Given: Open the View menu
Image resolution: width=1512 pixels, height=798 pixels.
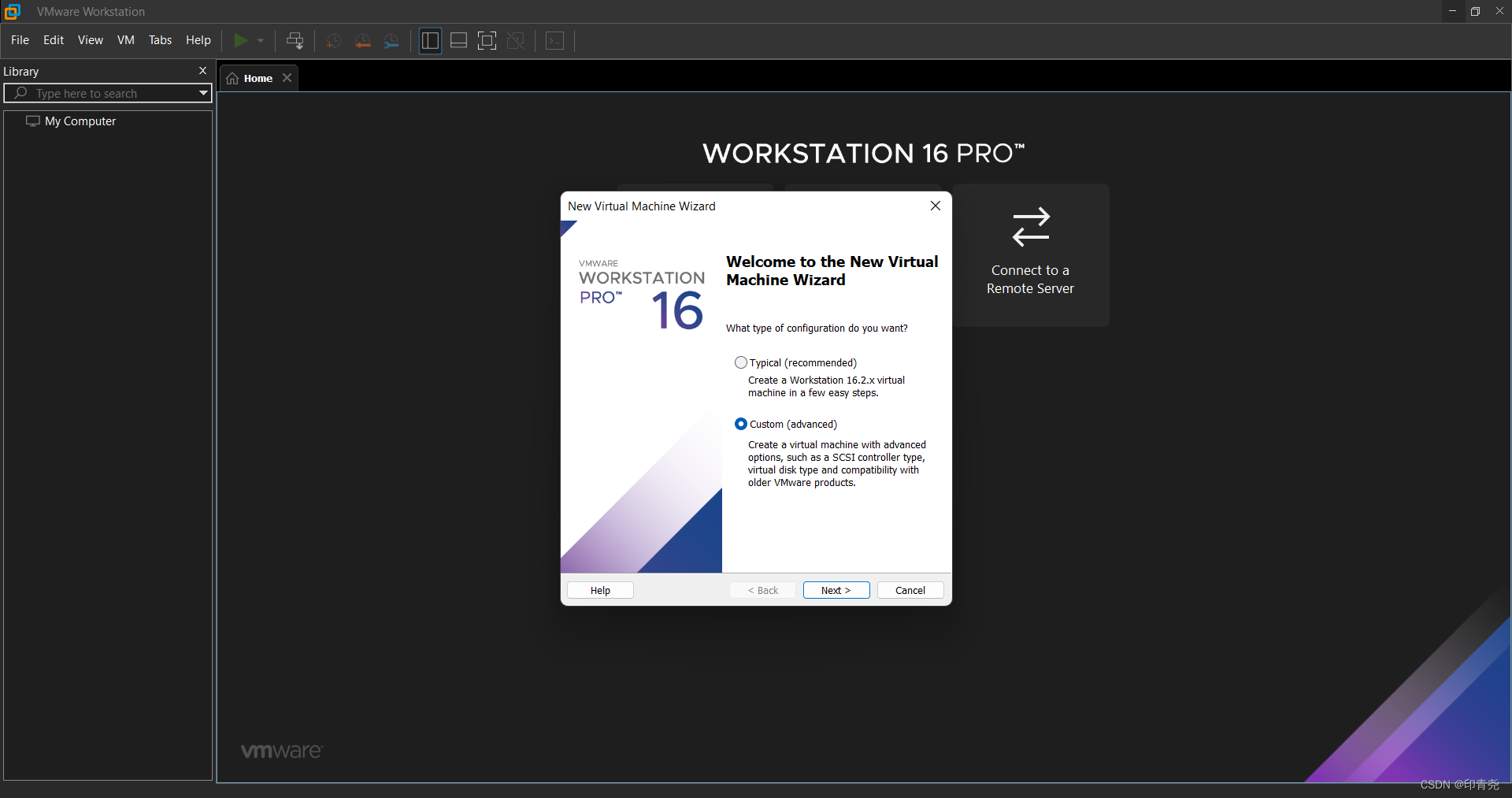Looking at the screenshot, I should (x=91, y=40).
